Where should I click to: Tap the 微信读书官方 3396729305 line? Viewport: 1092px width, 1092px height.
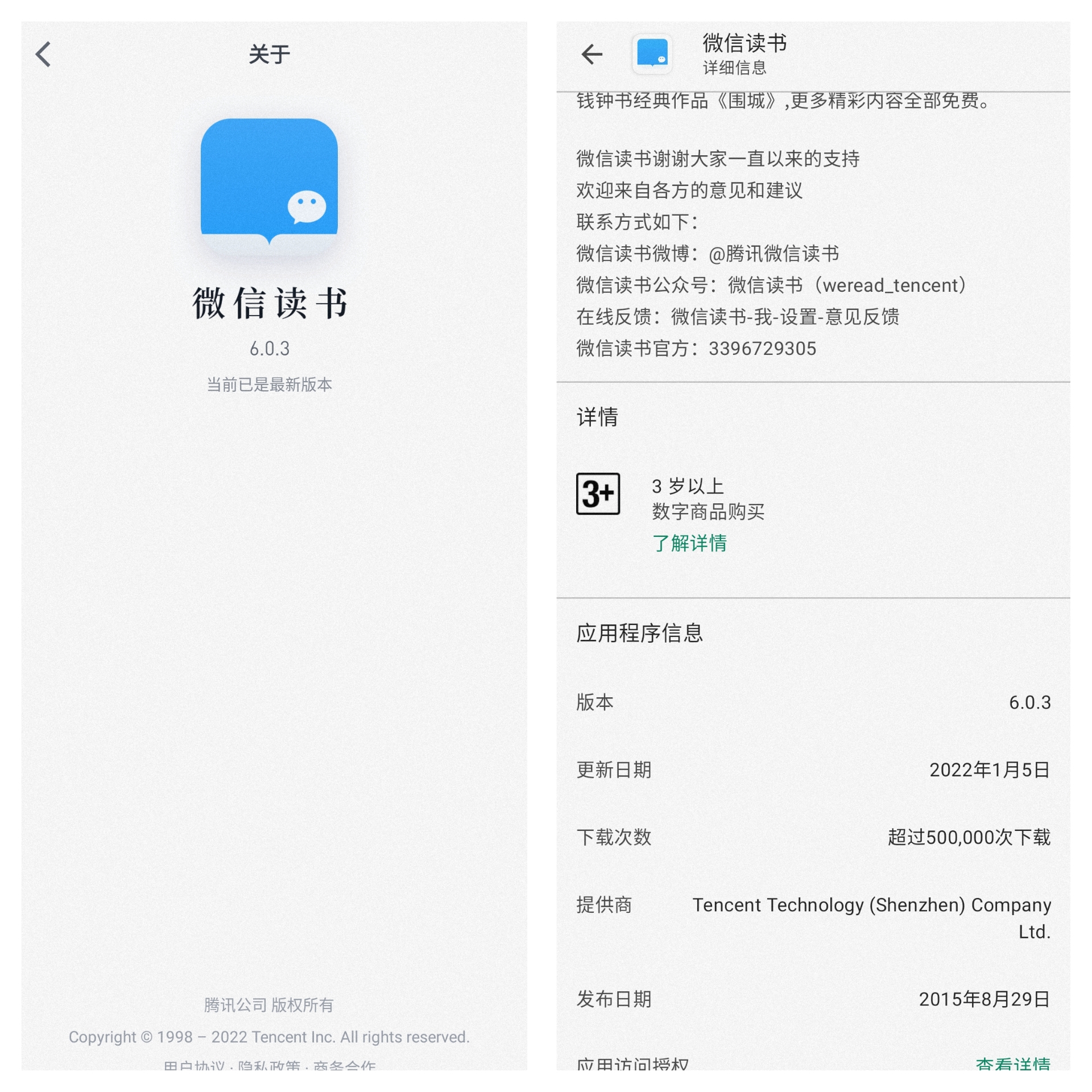[x=696, y=348]
